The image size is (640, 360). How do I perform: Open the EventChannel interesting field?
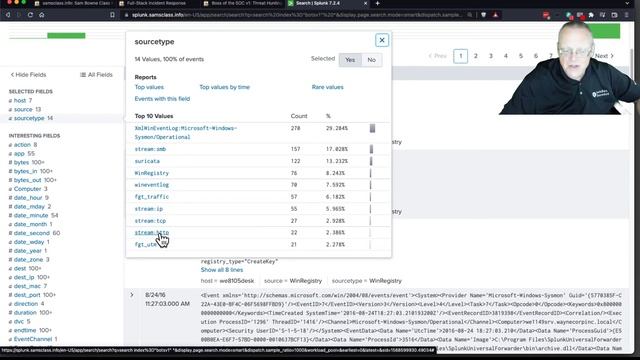(x=33, y=340)
